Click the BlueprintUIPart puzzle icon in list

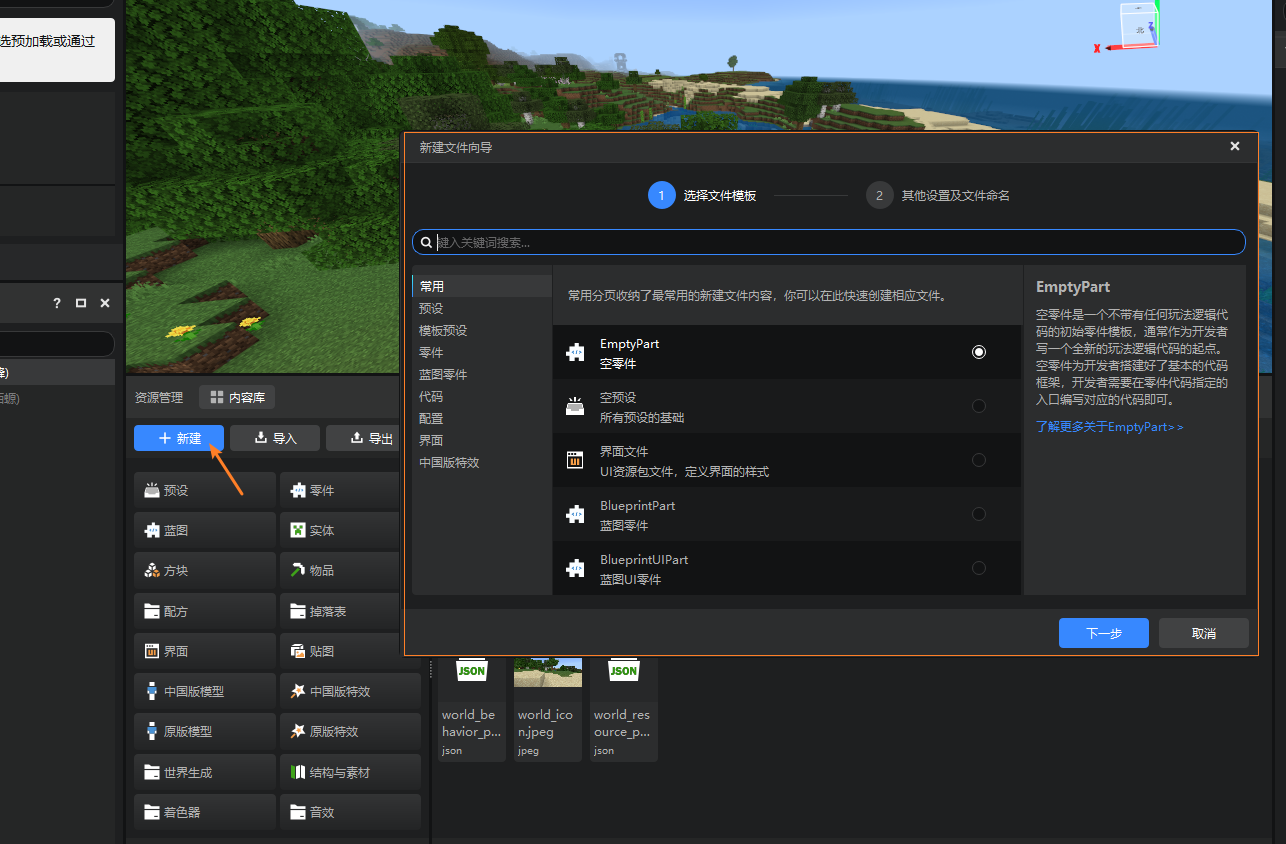pyautogui.click(x=575, y=568)
